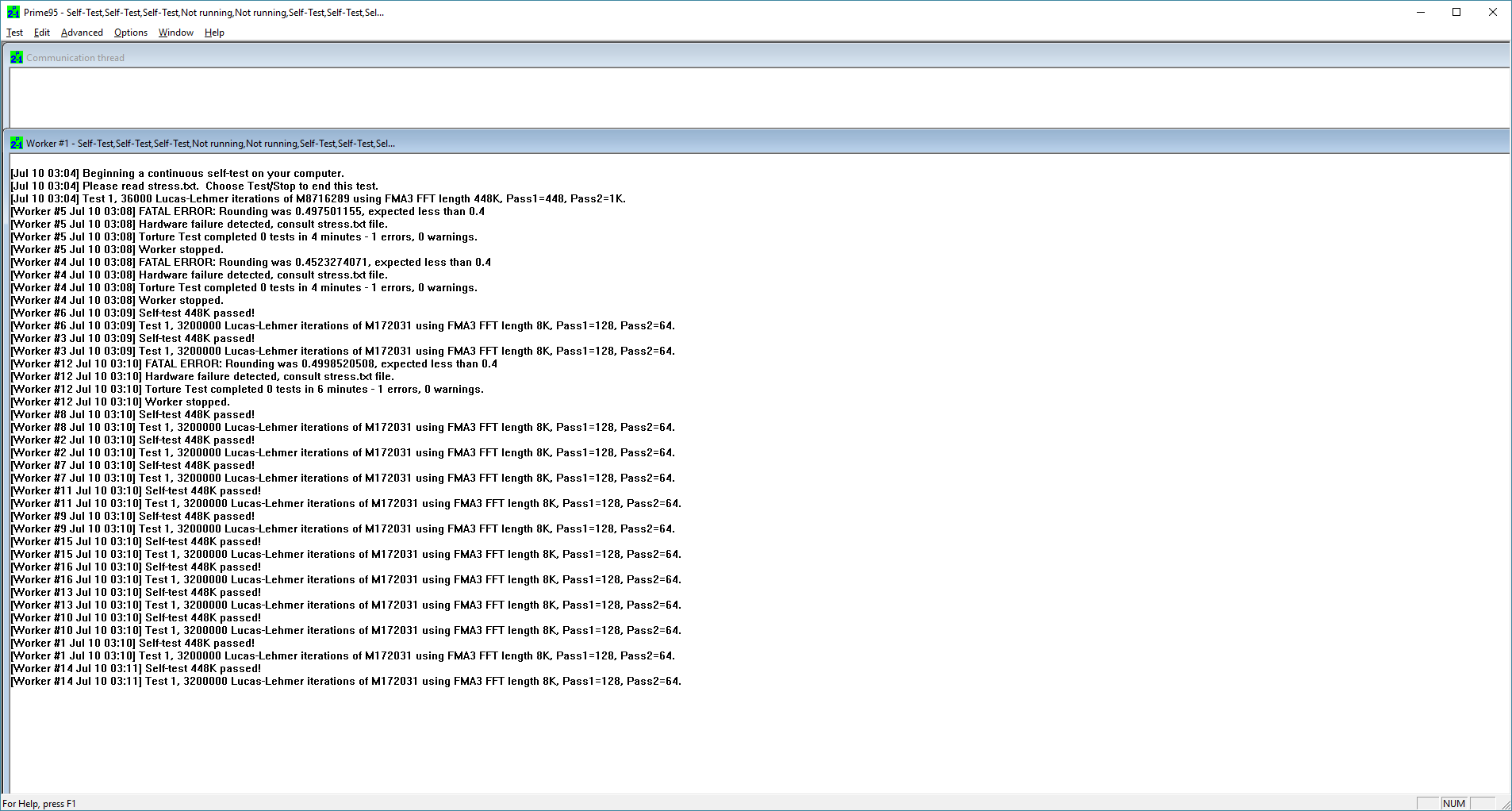Click Worker #16 'Test 1, 3200000 Lucas-Lehmer' line
Image resolution: width=1512 pixels, height=811 pixels.
coord(346,579)
